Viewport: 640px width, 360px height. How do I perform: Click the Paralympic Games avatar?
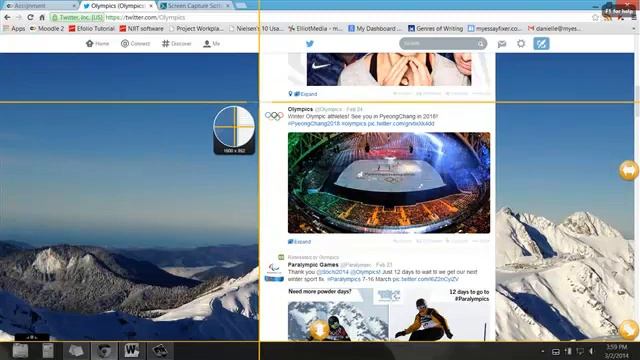click(274, 273)
